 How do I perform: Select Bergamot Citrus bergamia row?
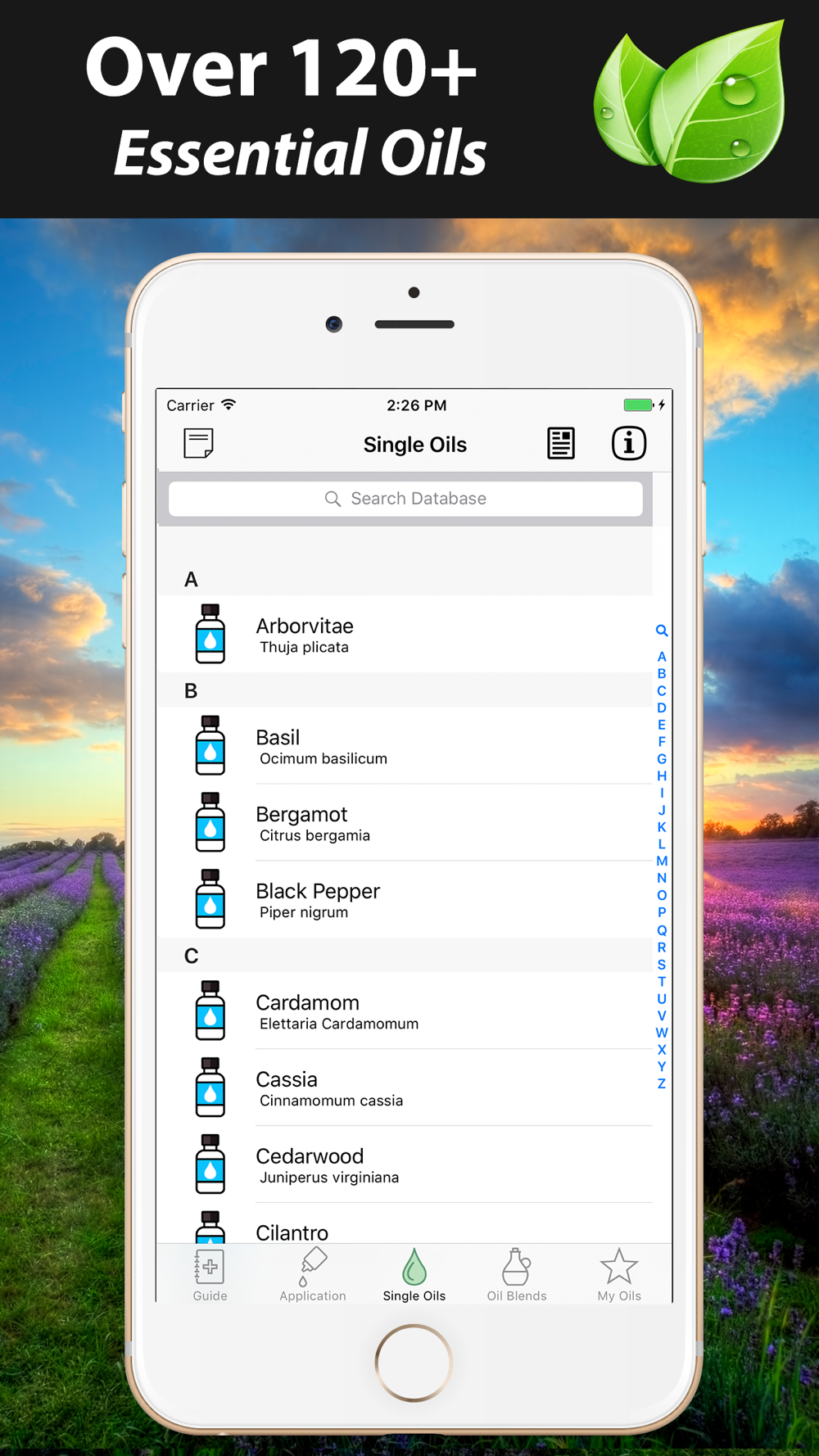pyautogui.click(x=405, y=822)
